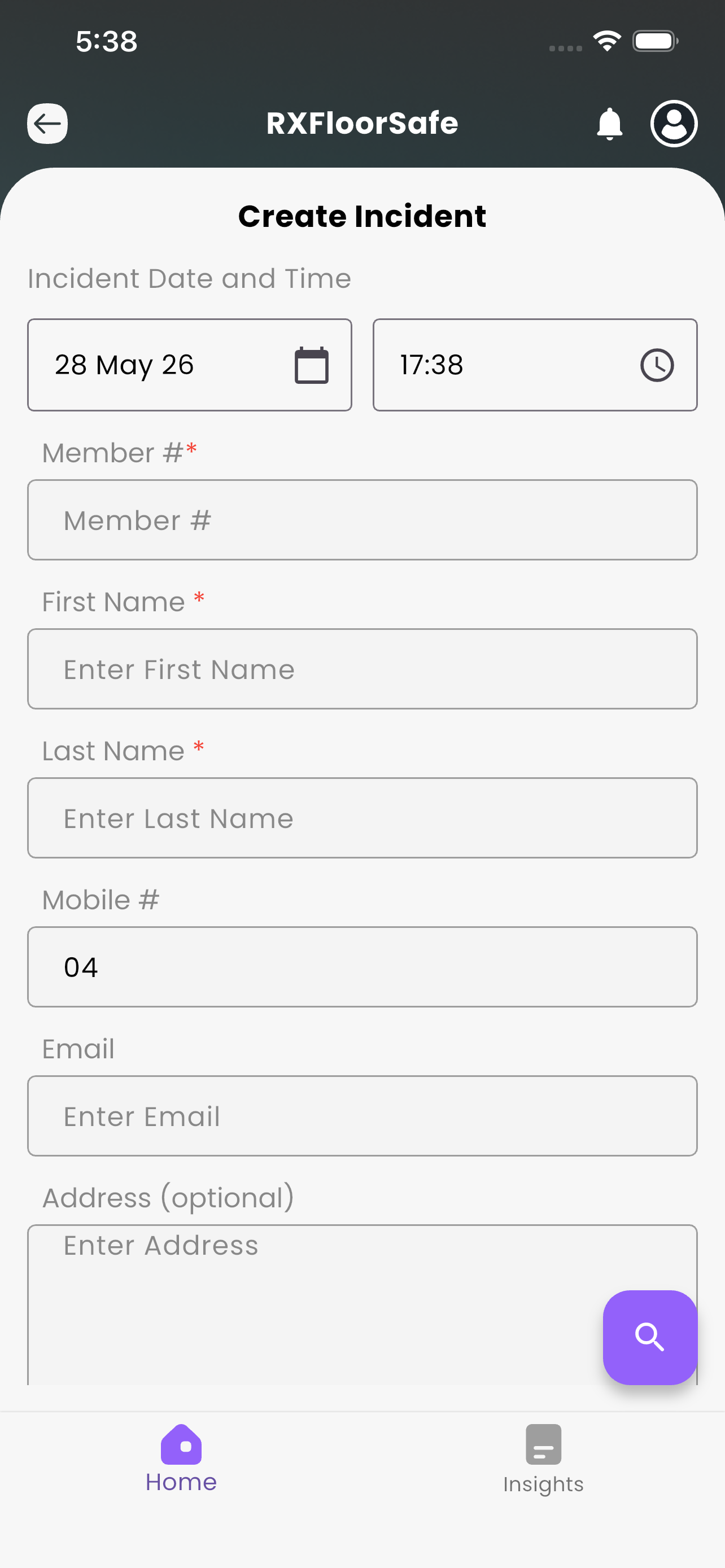The width and height of the screenshot is (725, 1568).
Task: Open the user profile avatar icon
Action: click(674, 124)
